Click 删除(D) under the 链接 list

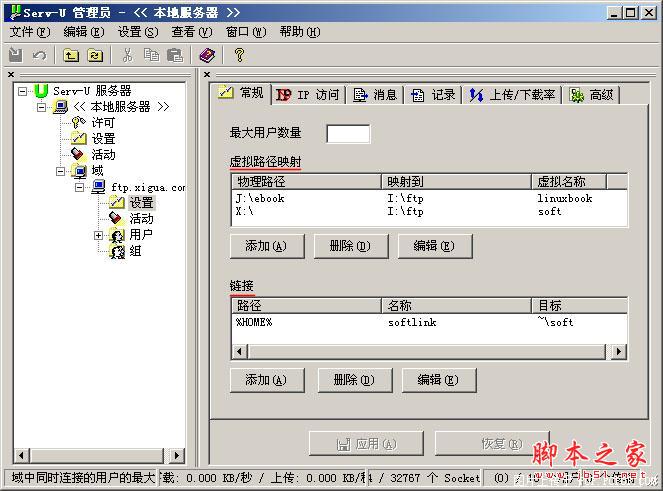[355, 380]
